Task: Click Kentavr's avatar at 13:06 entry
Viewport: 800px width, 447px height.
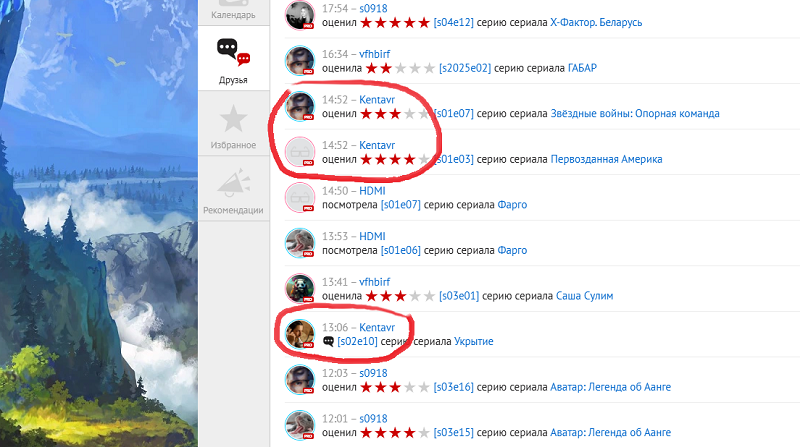Action: click(x=299, y=334)
